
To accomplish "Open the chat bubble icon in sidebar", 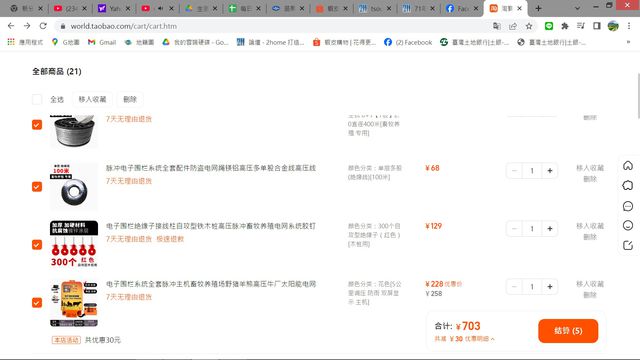I will 628,206.
